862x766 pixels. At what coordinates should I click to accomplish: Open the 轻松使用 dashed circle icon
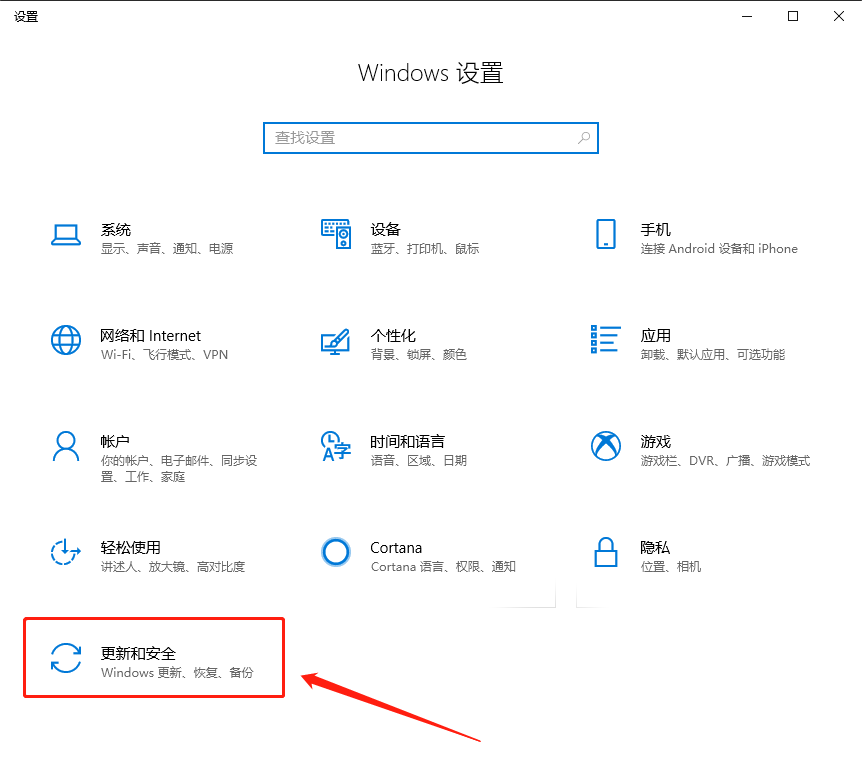click(x=66, y=552)
